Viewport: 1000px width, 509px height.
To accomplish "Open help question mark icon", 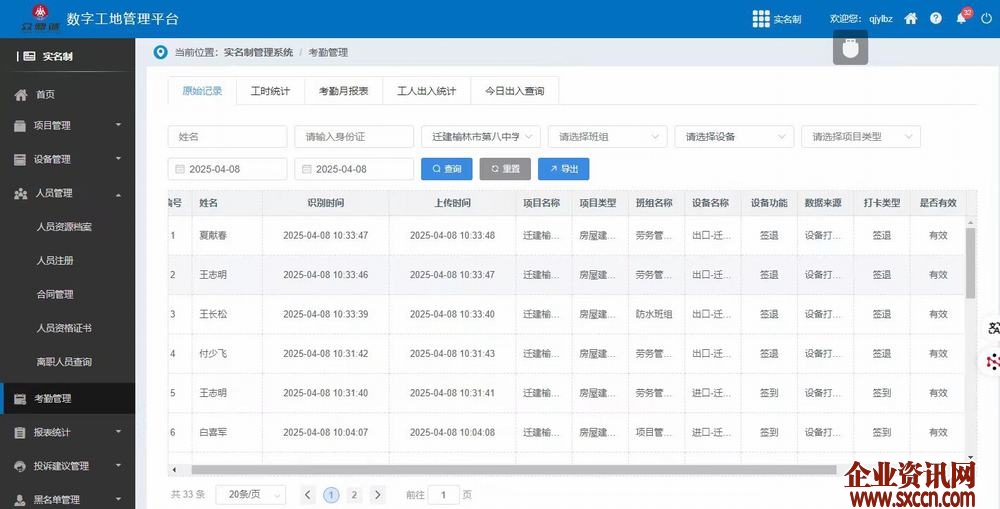I will pos(936,18).
